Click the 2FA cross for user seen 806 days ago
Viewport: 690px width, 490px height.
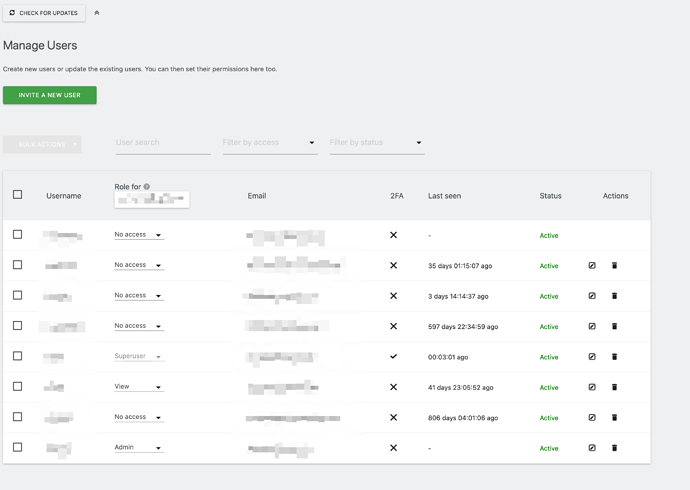click(x=393, y=417)
